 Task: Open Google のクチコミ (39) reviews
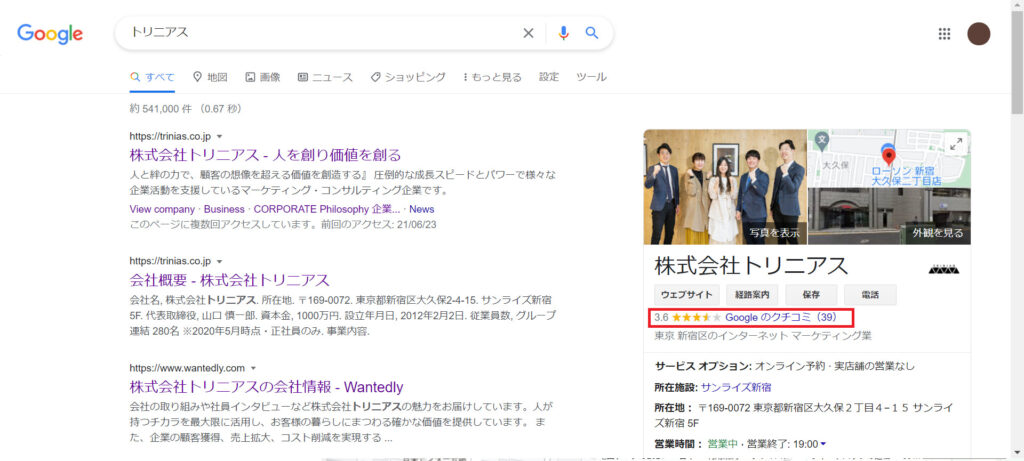(780, 318)
